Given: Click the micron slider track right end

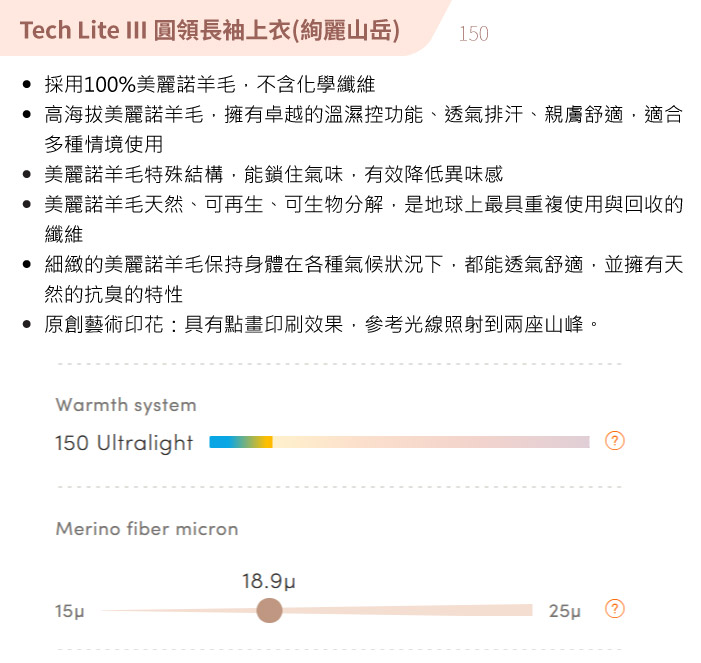Looking at the screenshot, I should (528, 610).
